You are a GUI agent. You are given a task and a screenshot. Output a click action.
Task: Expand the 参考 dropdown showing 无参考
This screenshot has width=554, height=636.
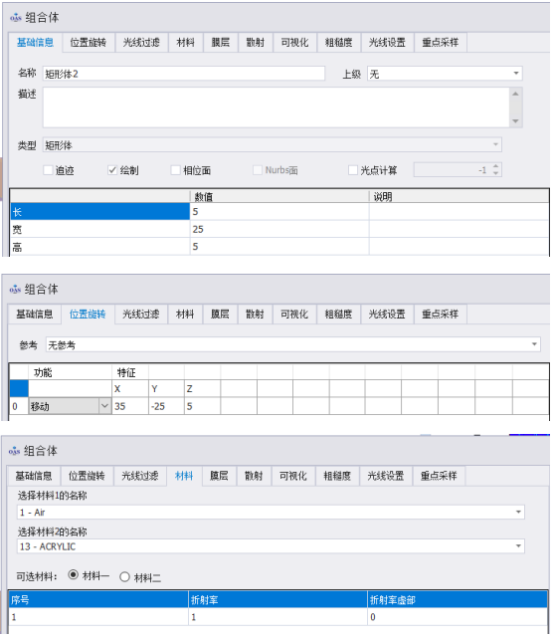[293, 345]
